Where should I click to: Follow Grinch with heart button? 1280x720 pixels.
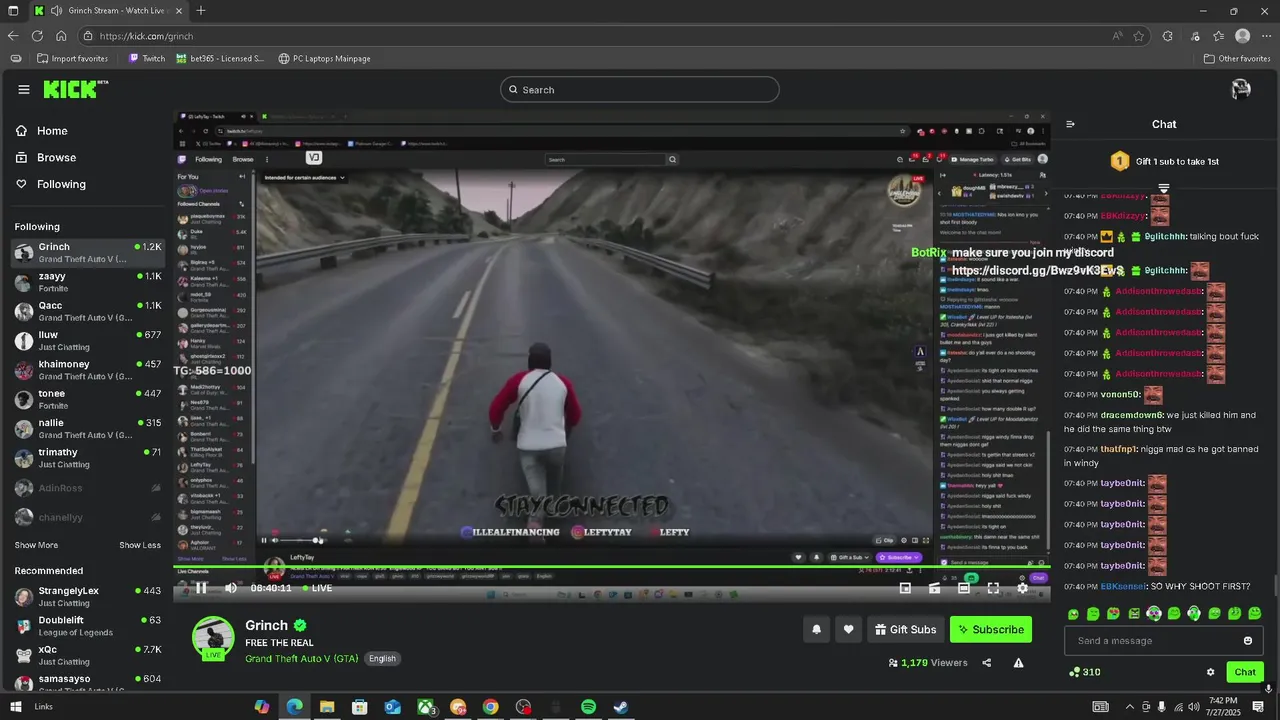(849, 629)
